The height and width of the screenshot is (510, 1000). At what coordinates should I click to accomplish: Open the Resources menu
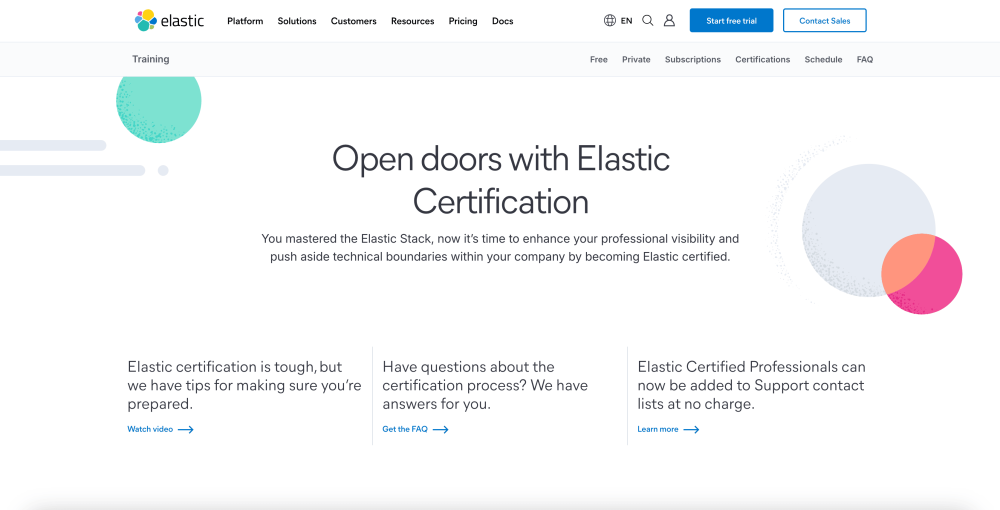point(413,21)
